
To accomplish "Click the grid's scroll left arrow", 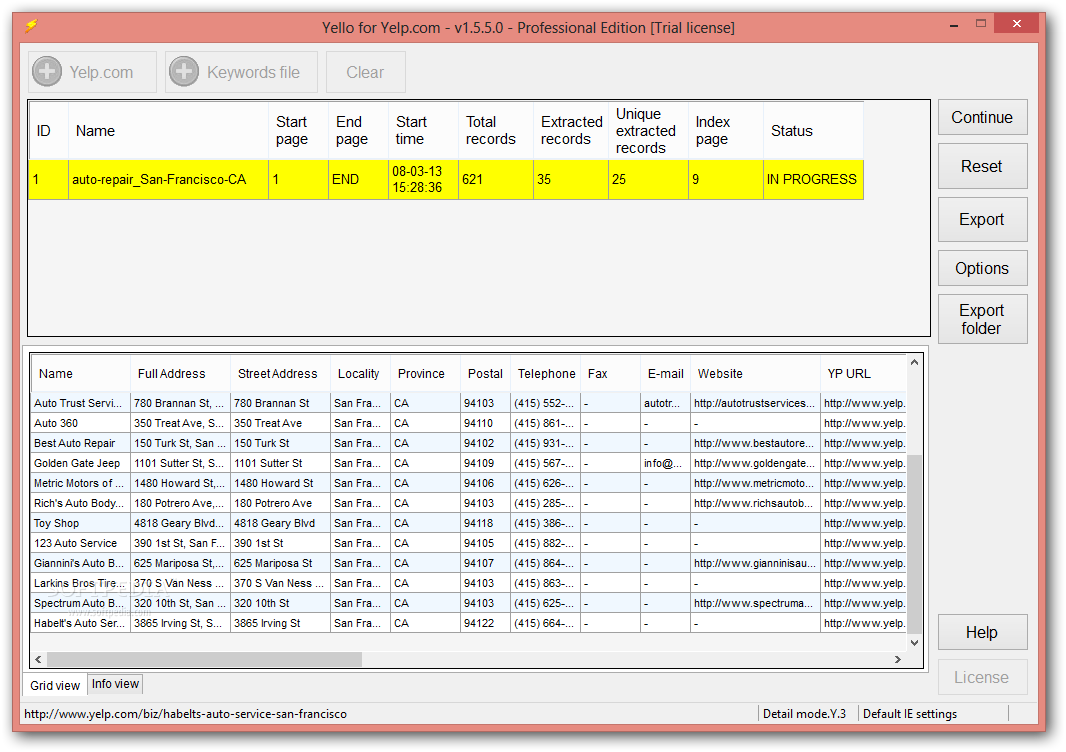I will 38,660.
